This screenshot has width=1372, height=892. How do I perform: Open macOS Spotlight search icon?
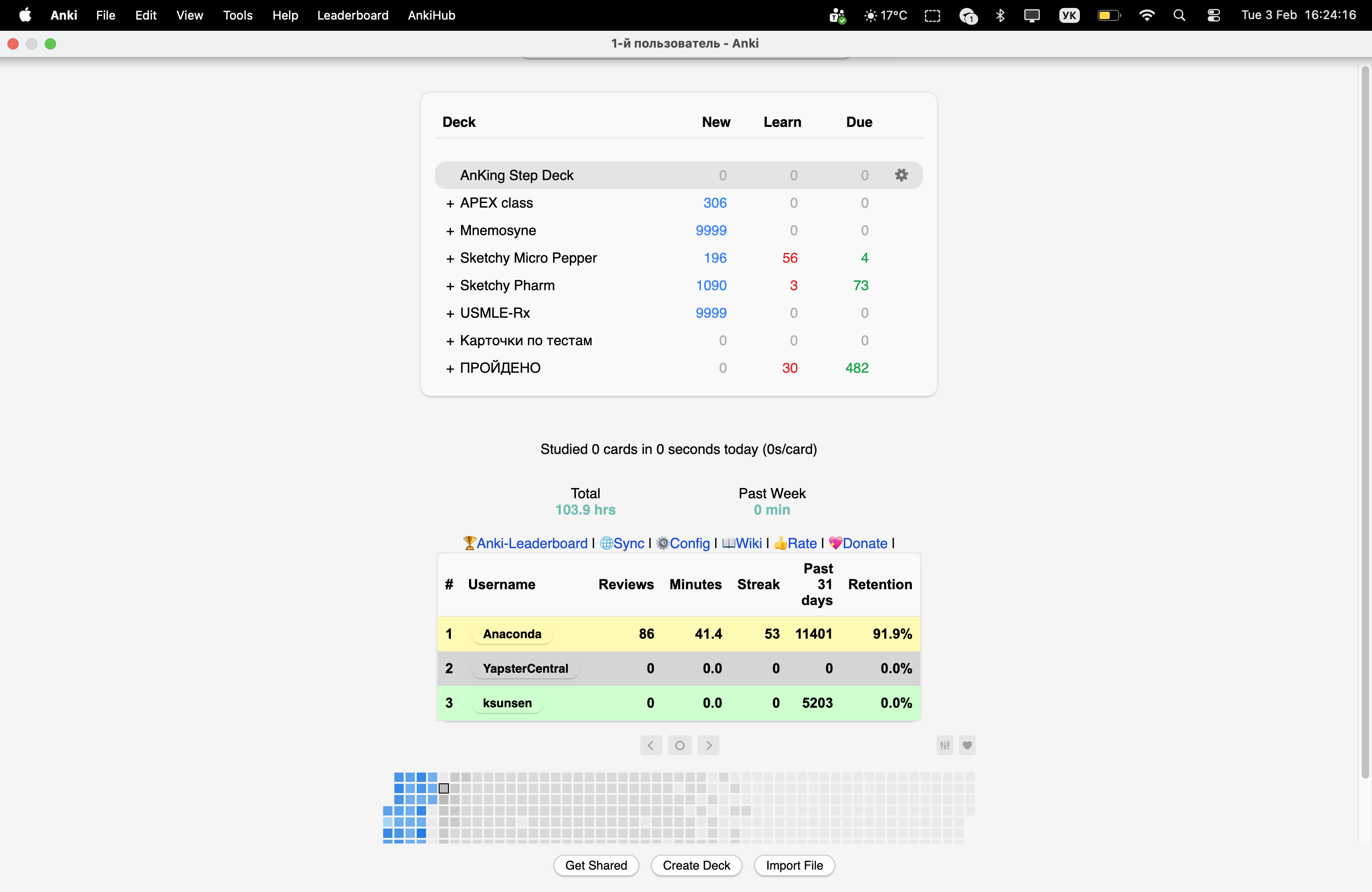tap(1179, 15)
